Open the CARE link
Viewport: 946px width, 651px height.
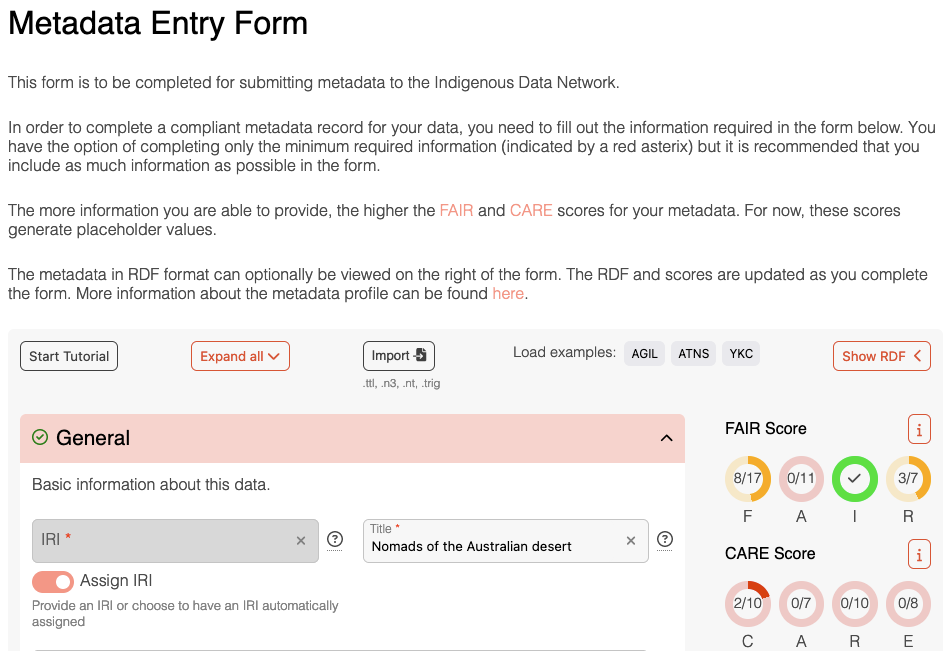point(531,211)
